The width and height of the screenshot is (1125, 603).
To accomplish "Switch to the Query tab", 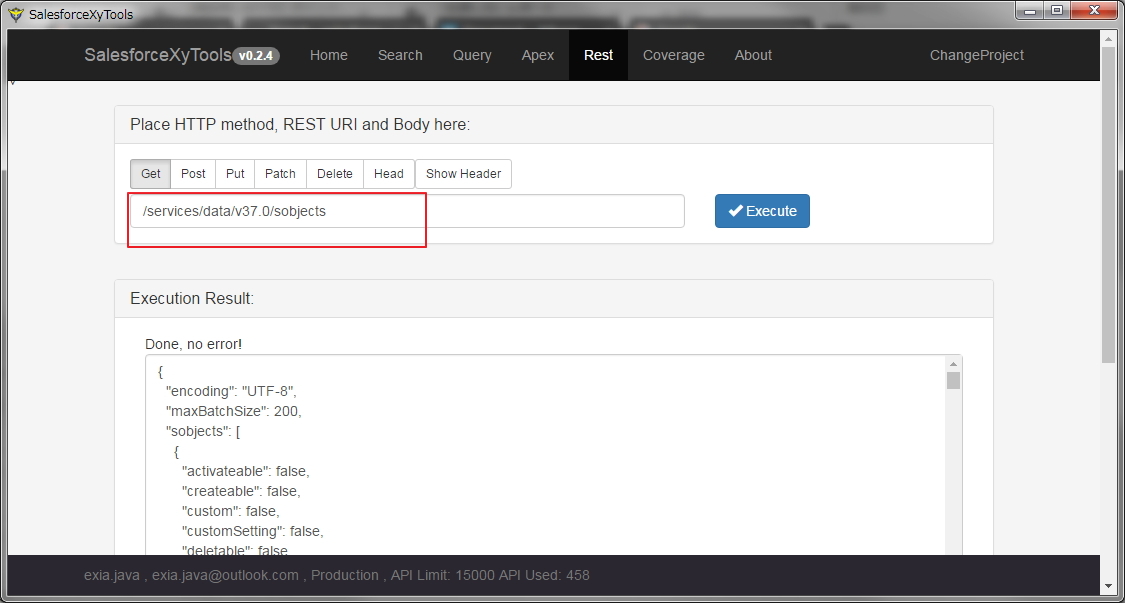I will pos(472,55).
